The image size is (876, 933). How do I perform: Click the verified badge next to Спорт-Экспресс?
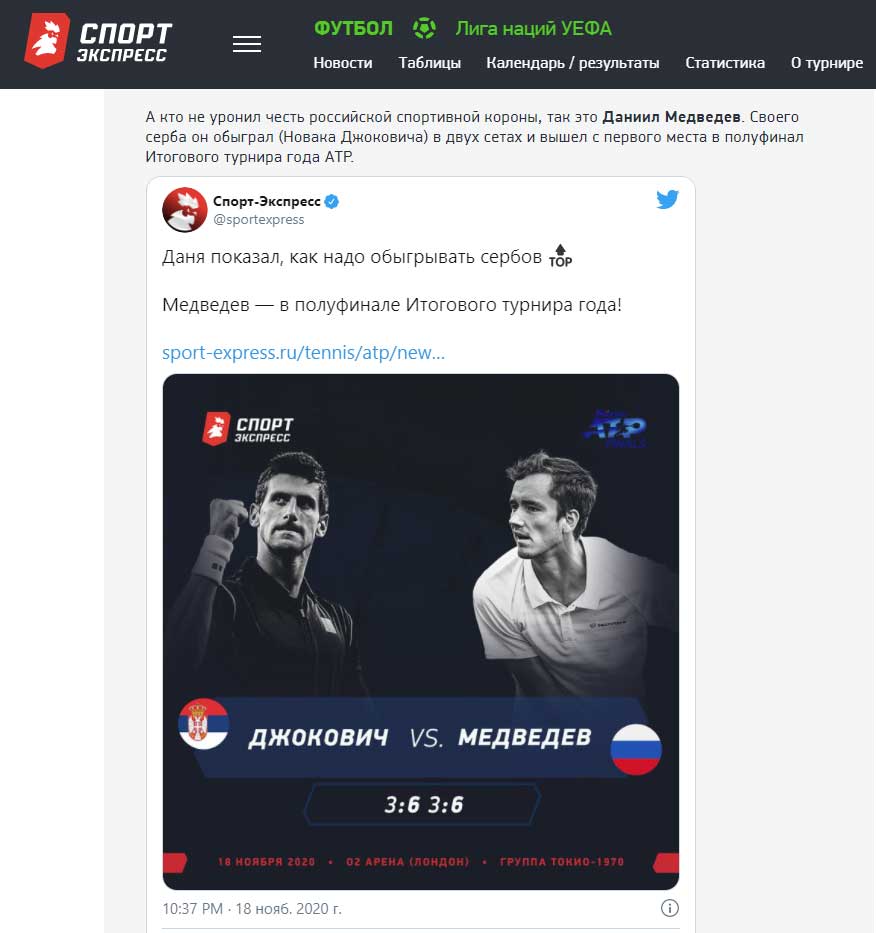point(332,202)
